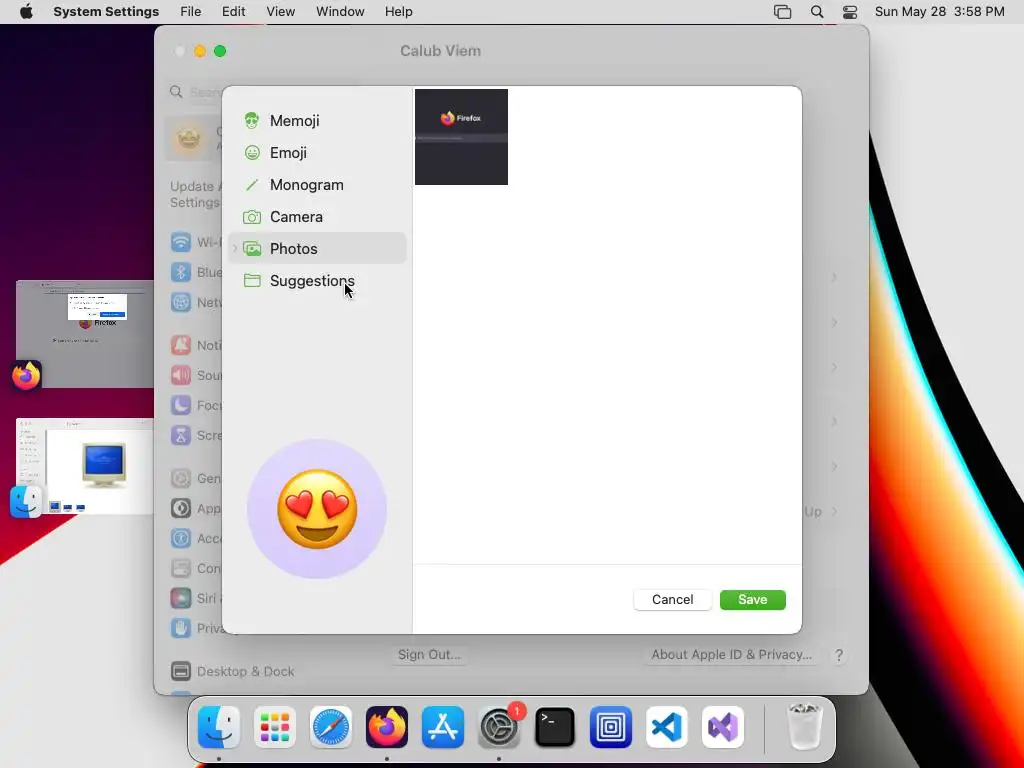
Task: Launch Safari from the Dock
Action: point(331,727)
